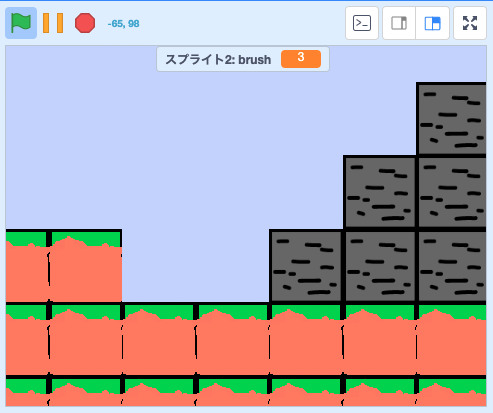This screenshot has width=493, height=413.
Task: Click the wide grass block on the raised left ledge
Action: [x=85, y=266]
